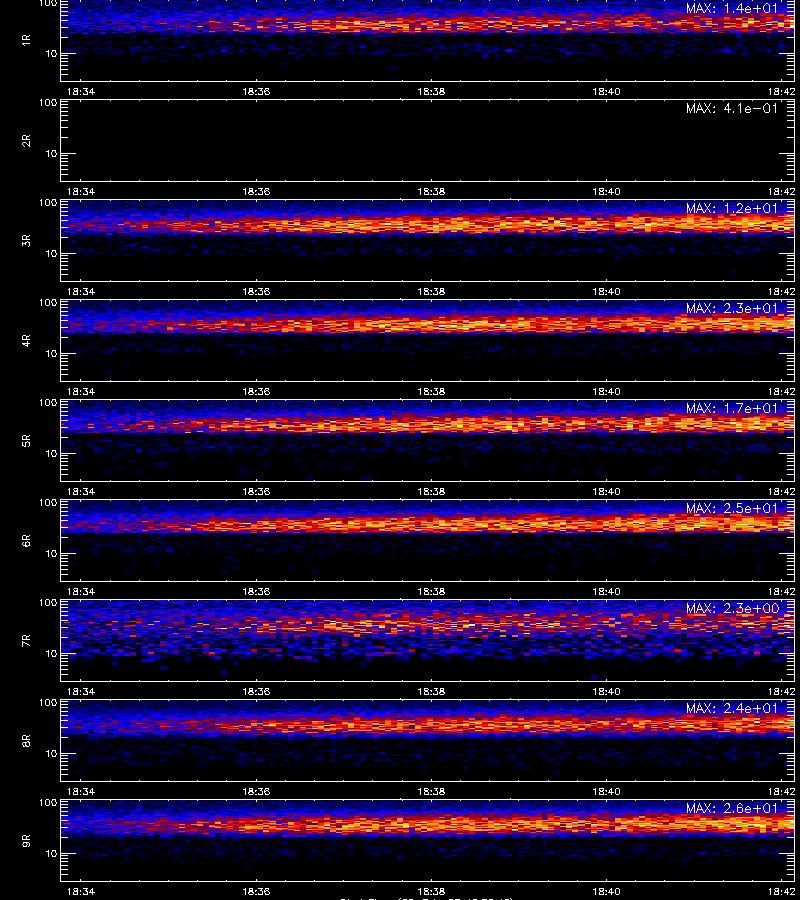Select the MAX: 2.4e+01 annotation
The image size is (800, 900).
pyautogui.click(x=732, y=708)
